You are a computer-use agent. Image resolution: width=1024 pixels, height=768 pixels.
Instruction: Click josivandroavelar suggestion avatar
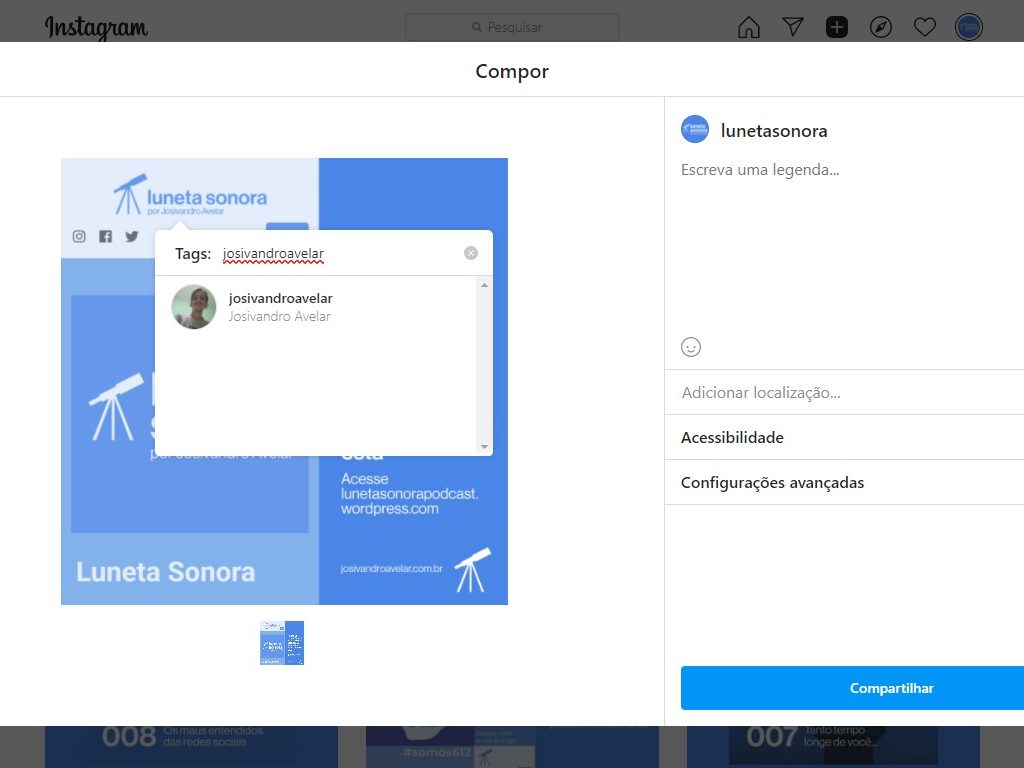click(x=194, y=307)
